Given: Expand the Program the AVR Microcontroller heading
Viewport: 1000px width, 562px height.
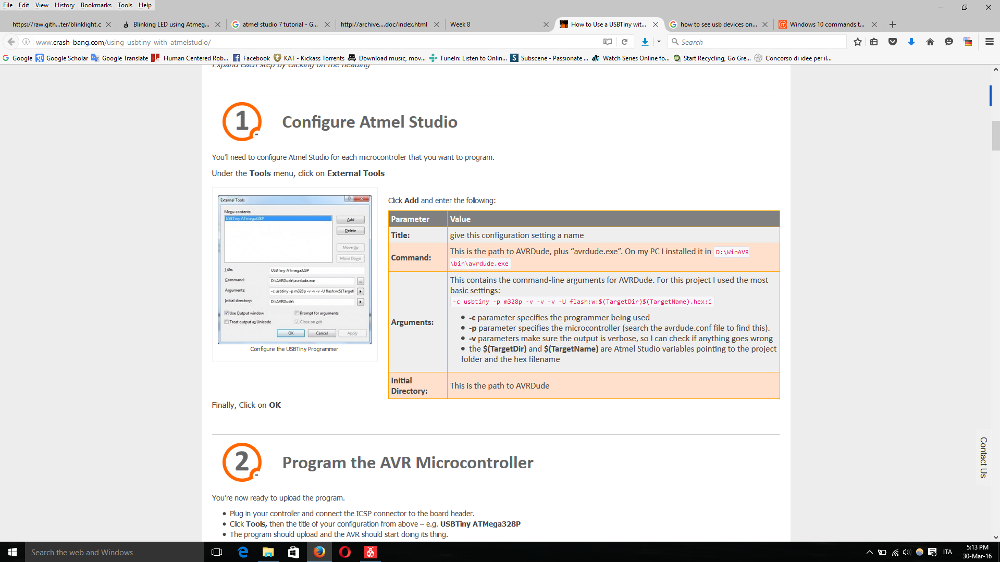Looking at the screenshot, I should [x=408, y=462].
